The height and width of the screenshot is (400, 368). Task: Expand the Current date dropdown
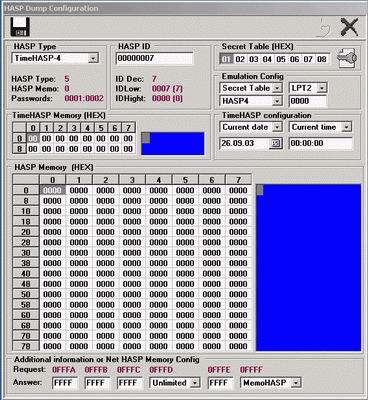tap(277, 127)
